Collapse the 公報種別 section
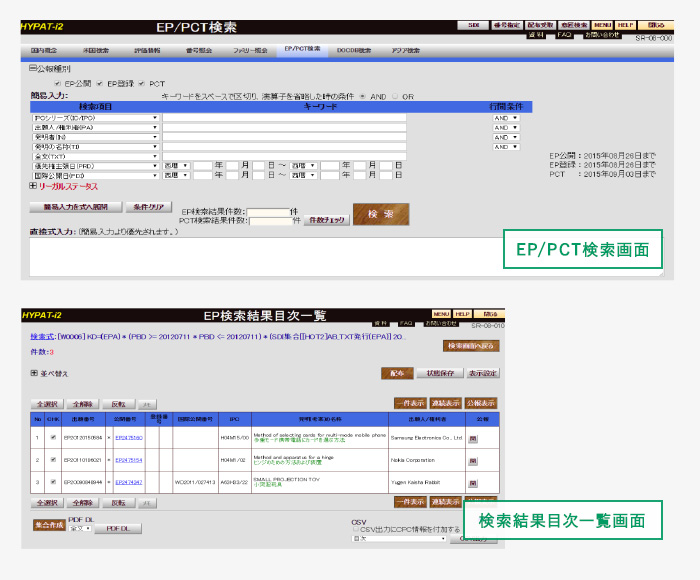 [x=33, y=68]
